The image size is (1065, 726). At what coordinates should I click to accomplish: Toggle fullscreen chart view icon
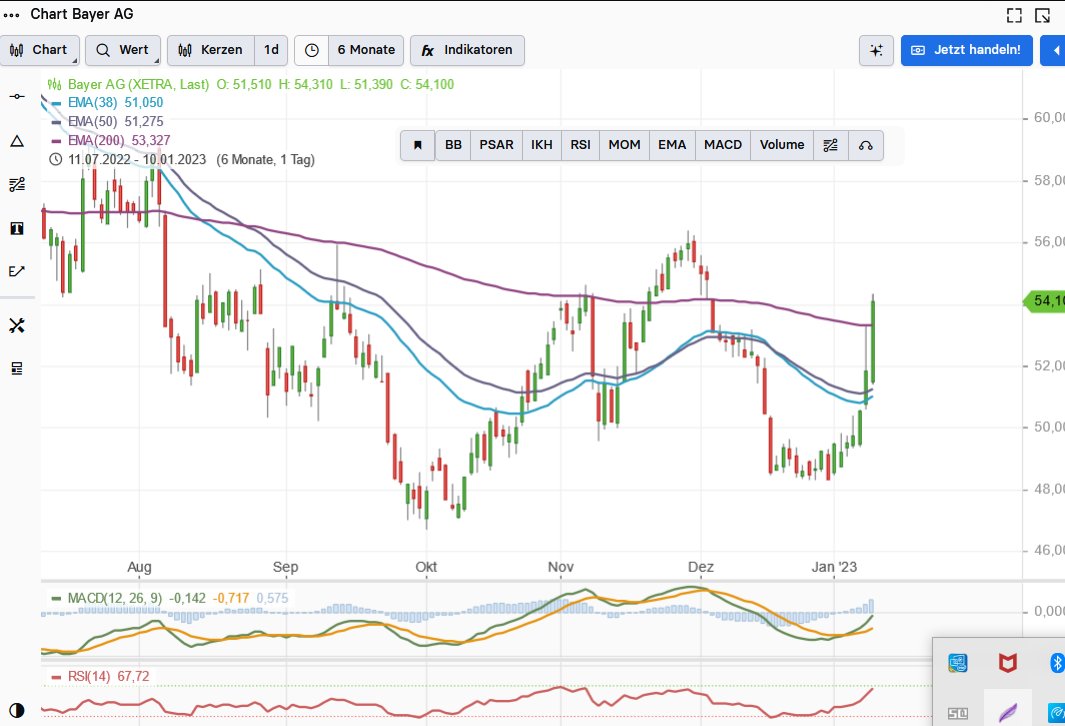tap(1014, 16)
